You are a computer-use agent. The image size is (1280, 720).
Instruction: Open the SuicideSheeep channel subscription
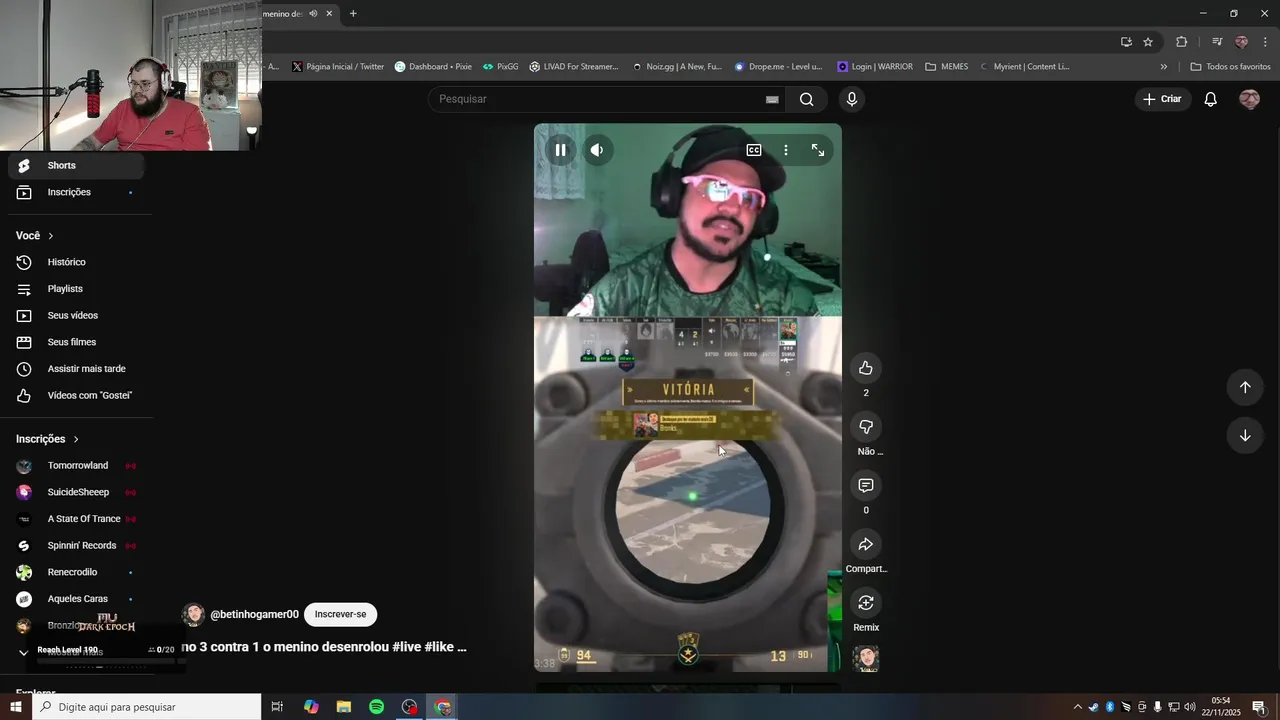(78, 492)
